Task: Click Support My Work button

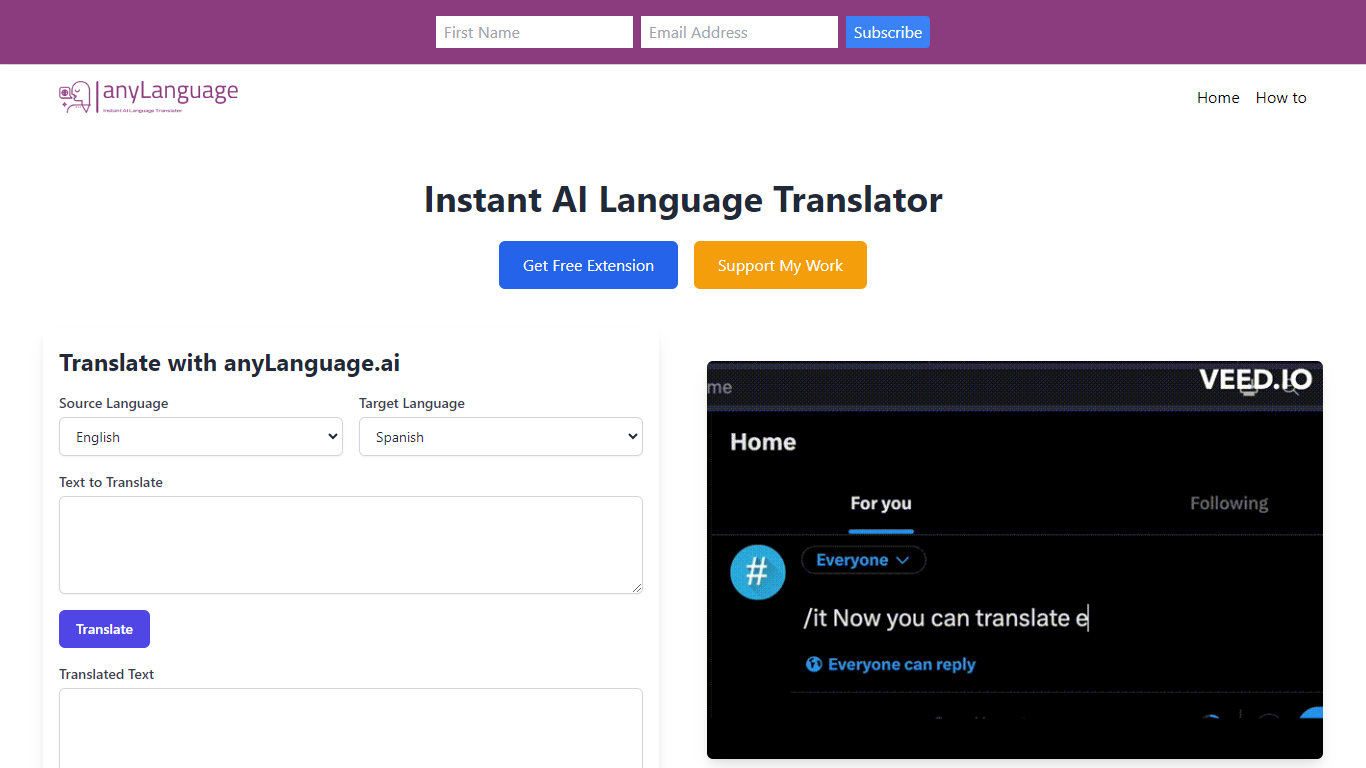Action: (x=780, y=265)
